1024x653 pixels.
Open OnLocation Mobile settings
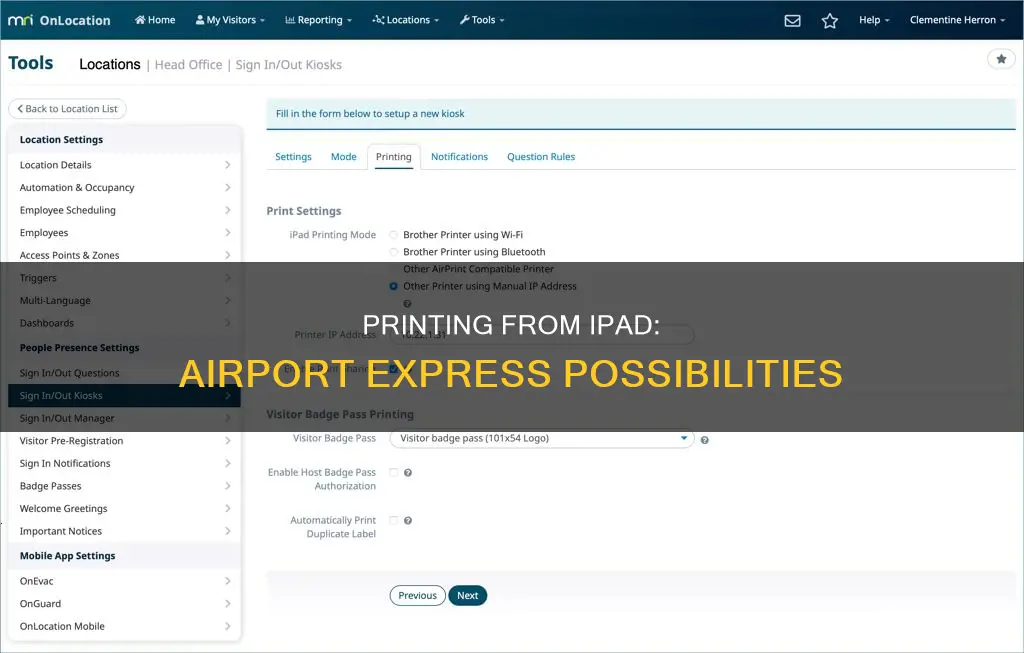(124, 626)
